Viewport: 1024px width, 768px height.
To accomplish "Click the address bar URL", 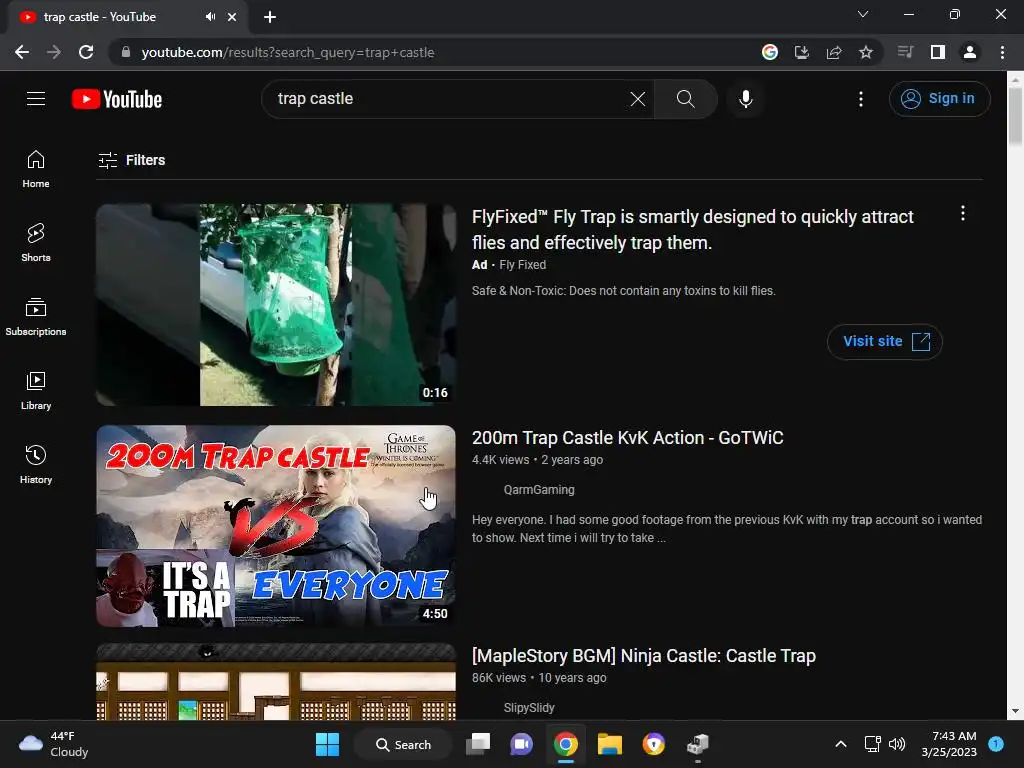I will click(287, 52).
